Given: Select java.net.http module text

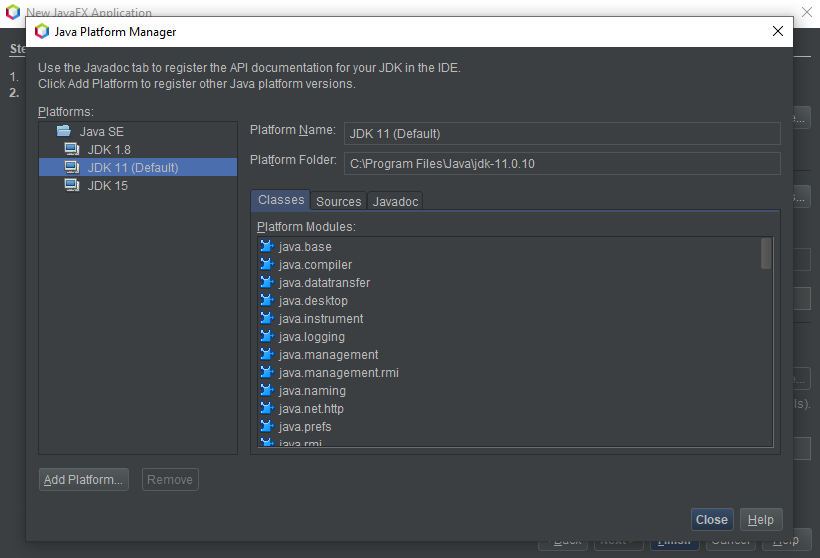Looking at the screenshot, I should [311, 409].
